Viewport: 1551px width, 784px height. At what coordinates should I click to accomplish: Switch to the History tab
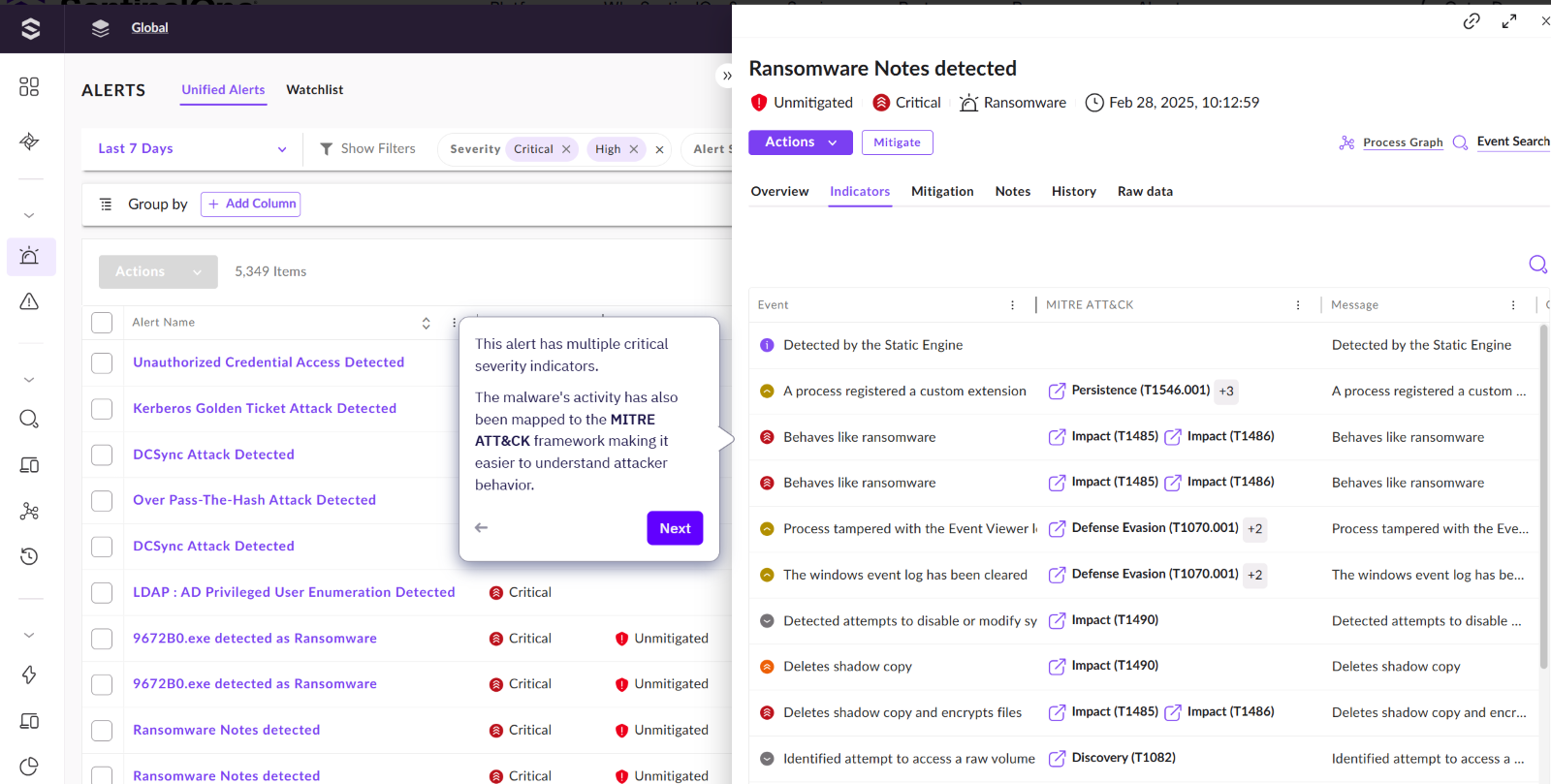[x=1074, y=192]
